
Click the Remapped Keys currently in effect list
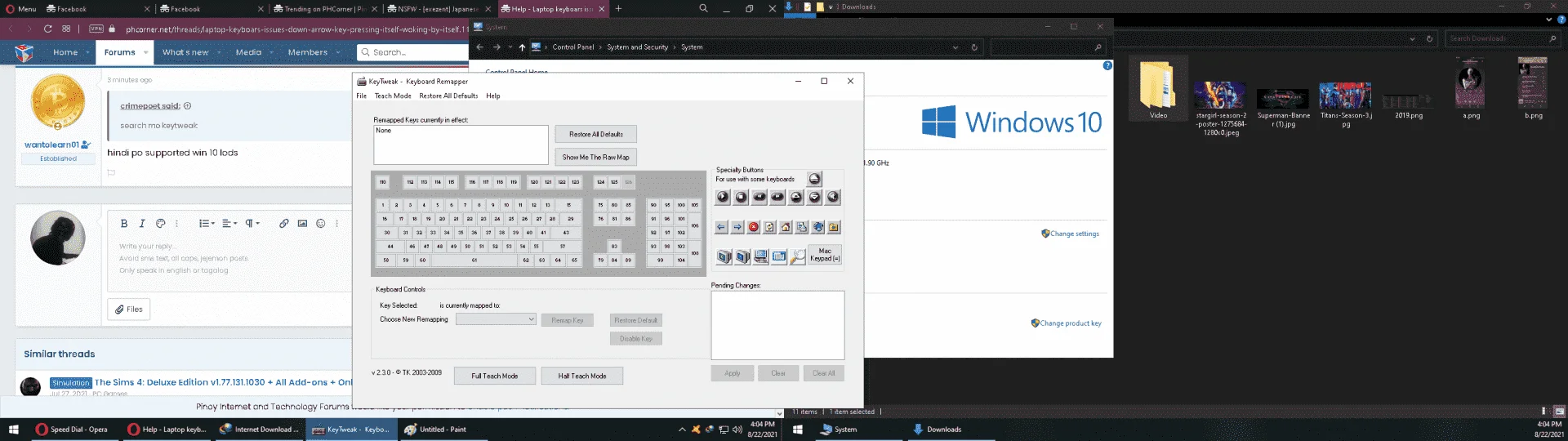click(x=461, y=145)
